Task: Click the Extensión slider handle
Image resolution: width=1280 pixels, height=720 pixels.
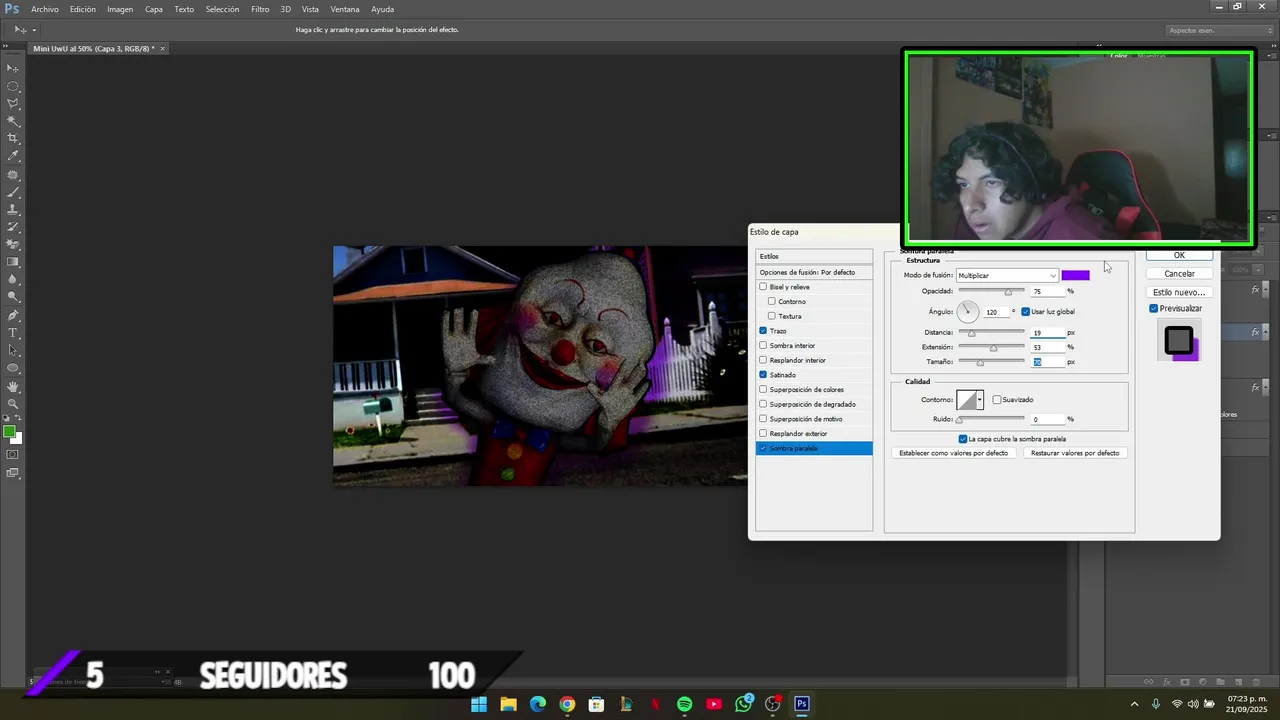Action: tap(993, 348)
